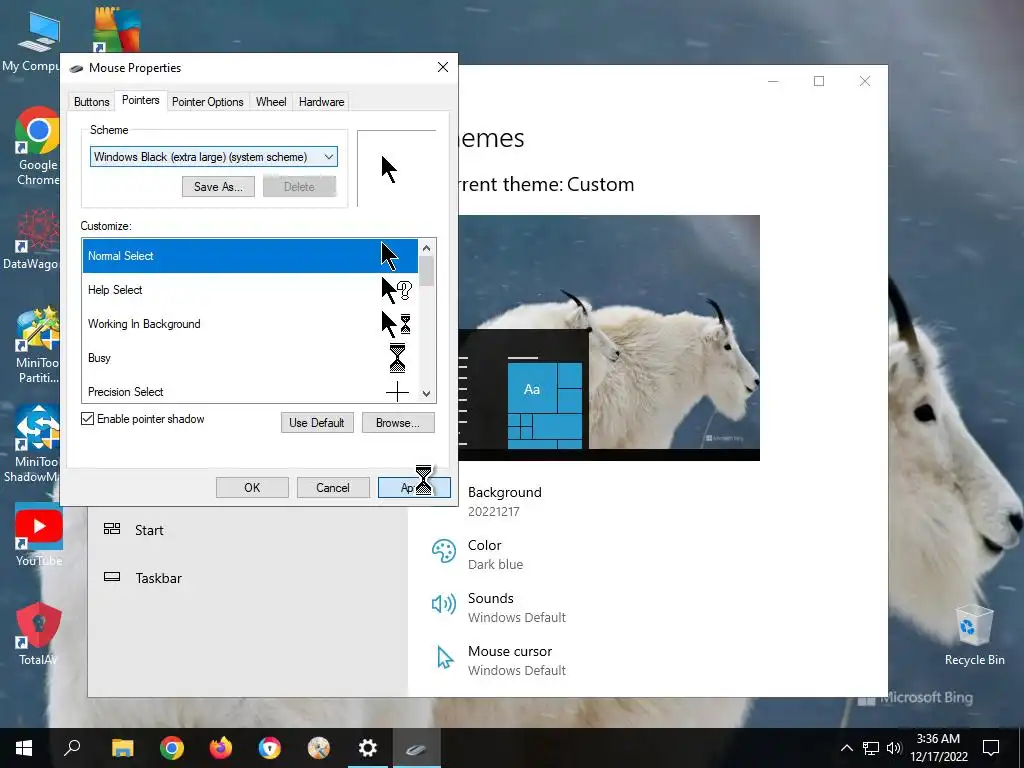Open YouTube desktop shortcut
This screenshot has width=1024, height=768.
(x=39, y=535)
